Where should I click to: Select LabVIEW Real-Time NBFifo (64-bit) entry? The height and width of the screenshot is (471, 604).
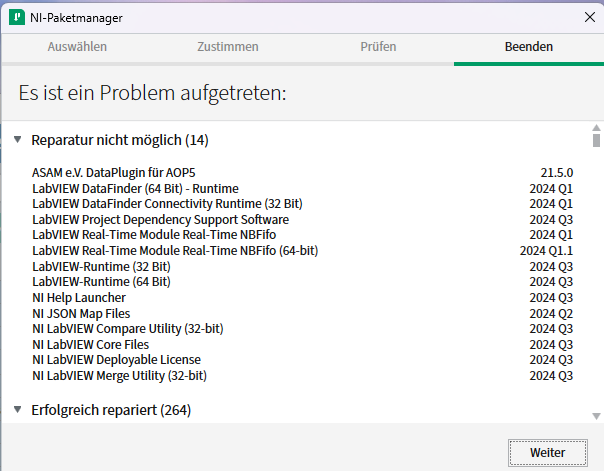[175, 250]
